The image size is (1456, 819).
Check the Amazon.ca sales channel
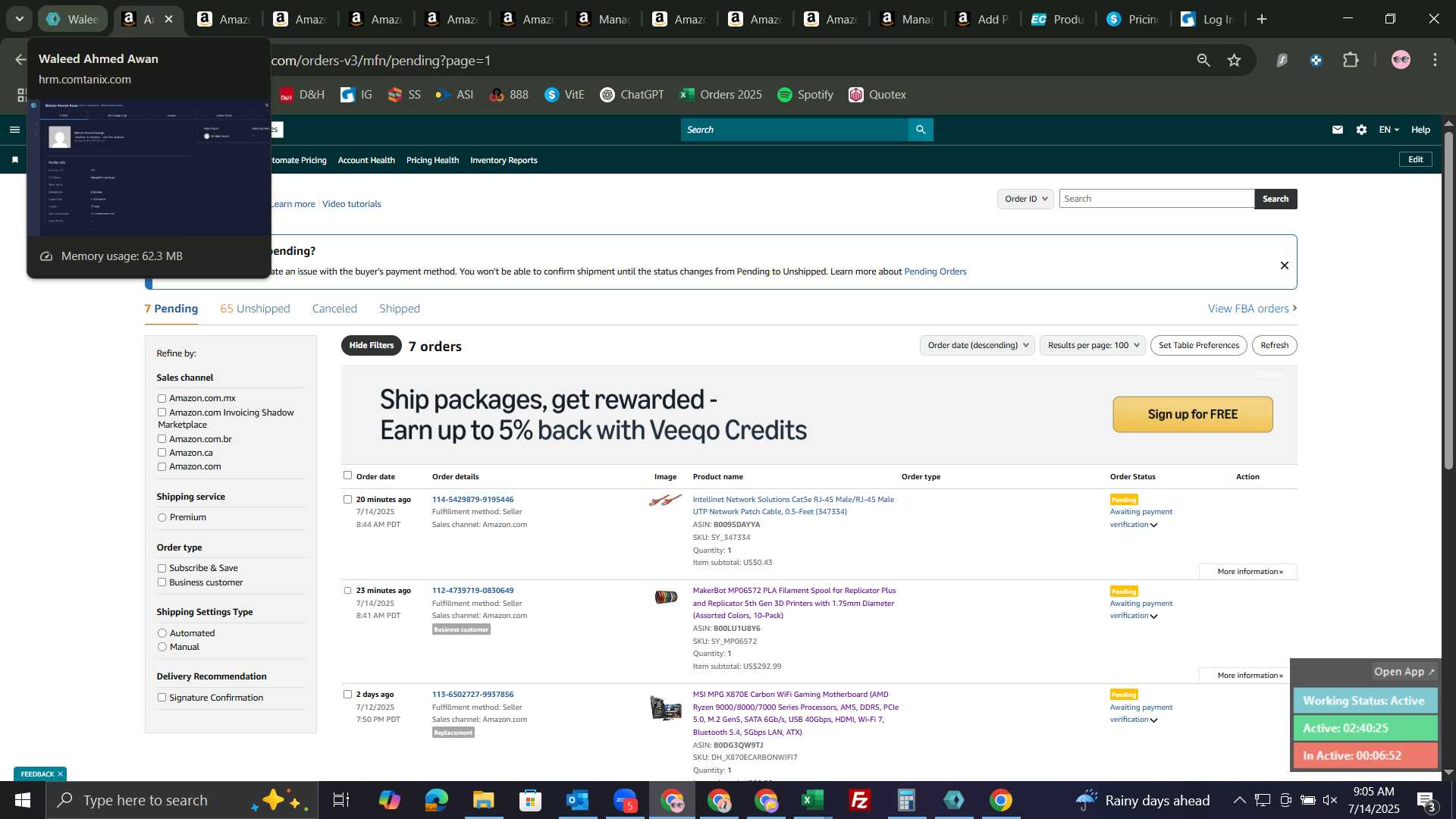[x=162, y=453]
